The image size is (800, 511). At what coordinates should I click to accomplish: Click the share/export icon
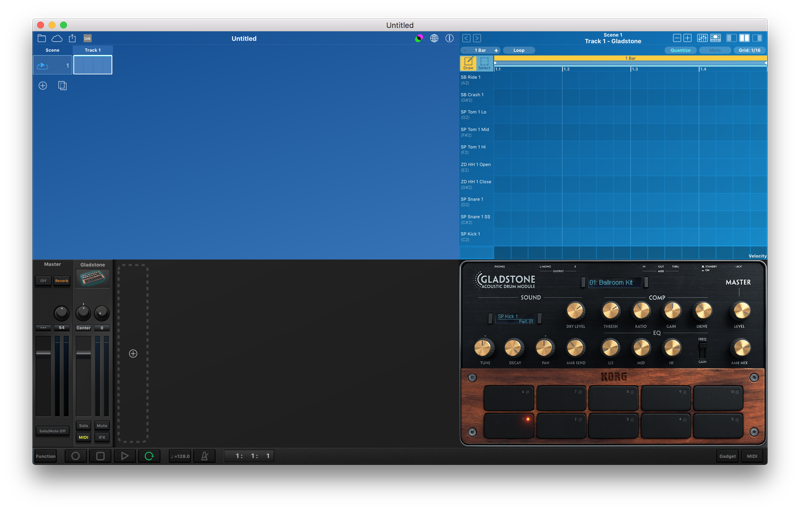point(72,38)
